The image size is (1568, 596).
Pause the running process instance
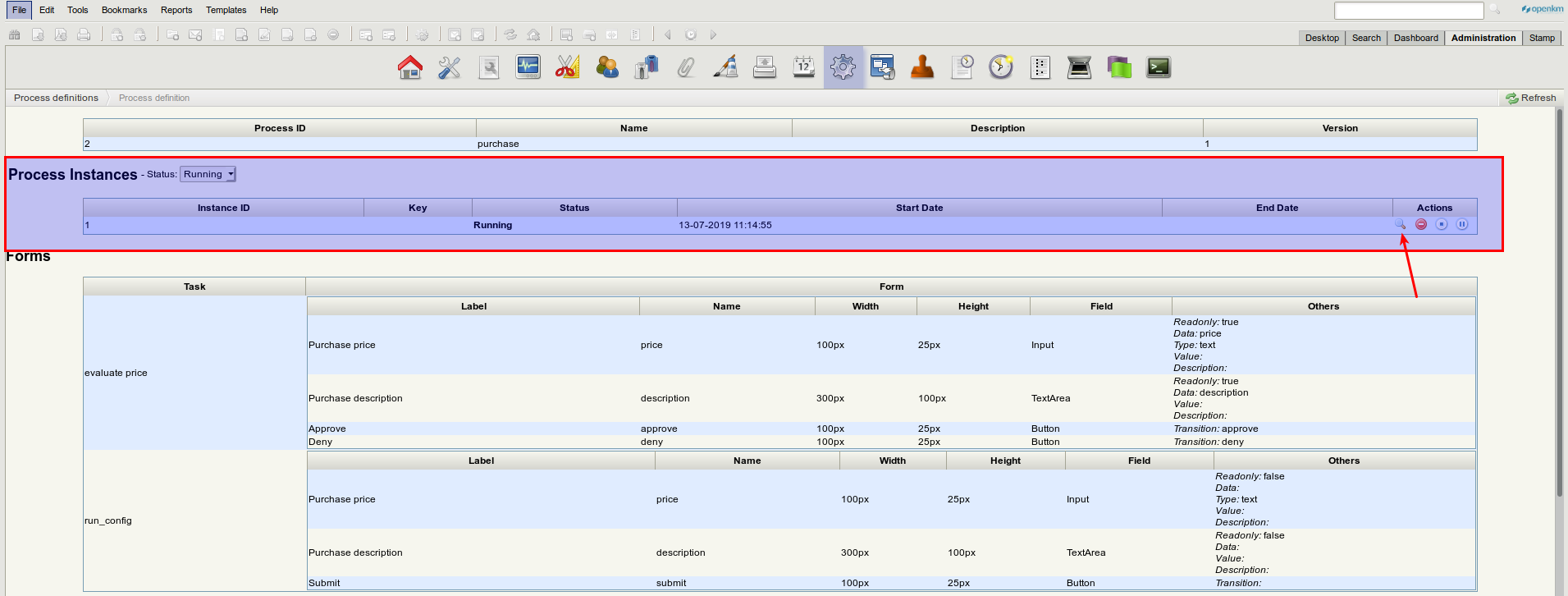1462,225
